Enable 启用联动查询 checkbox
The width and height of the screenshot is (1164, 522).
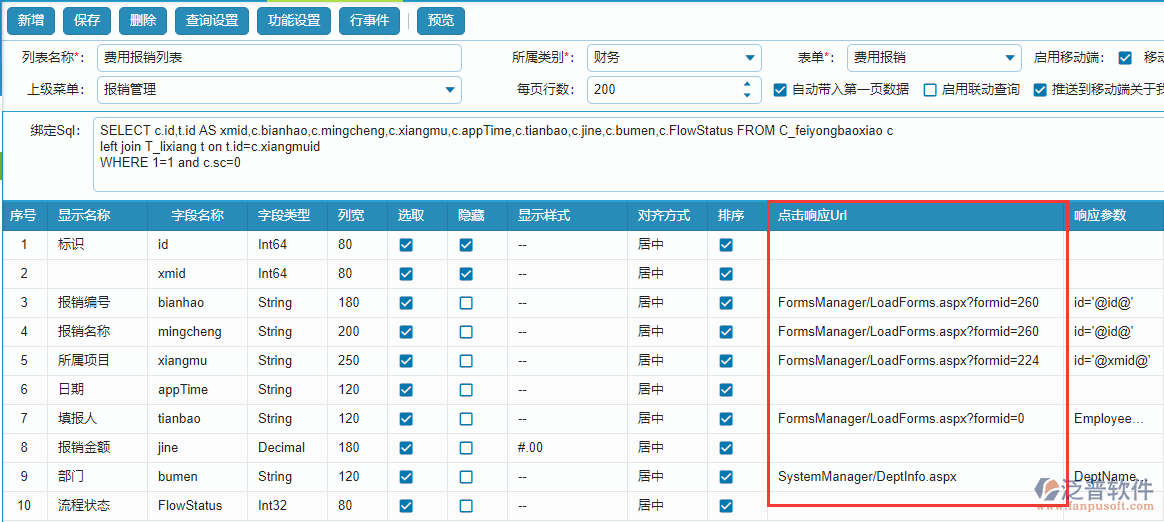click(x=929, y=90)
